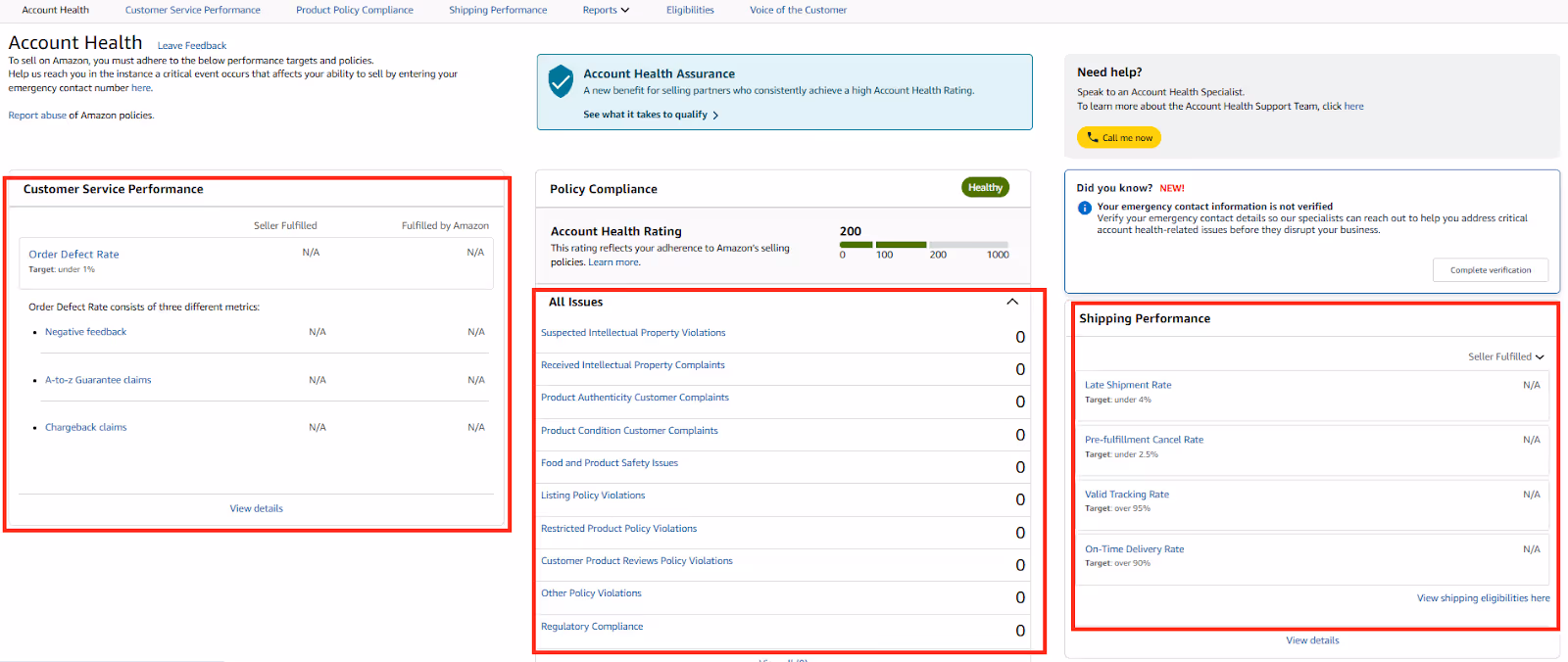Click the 'Did you know?' heading
Screen dimensions: 1568x662
[1114, 188]
